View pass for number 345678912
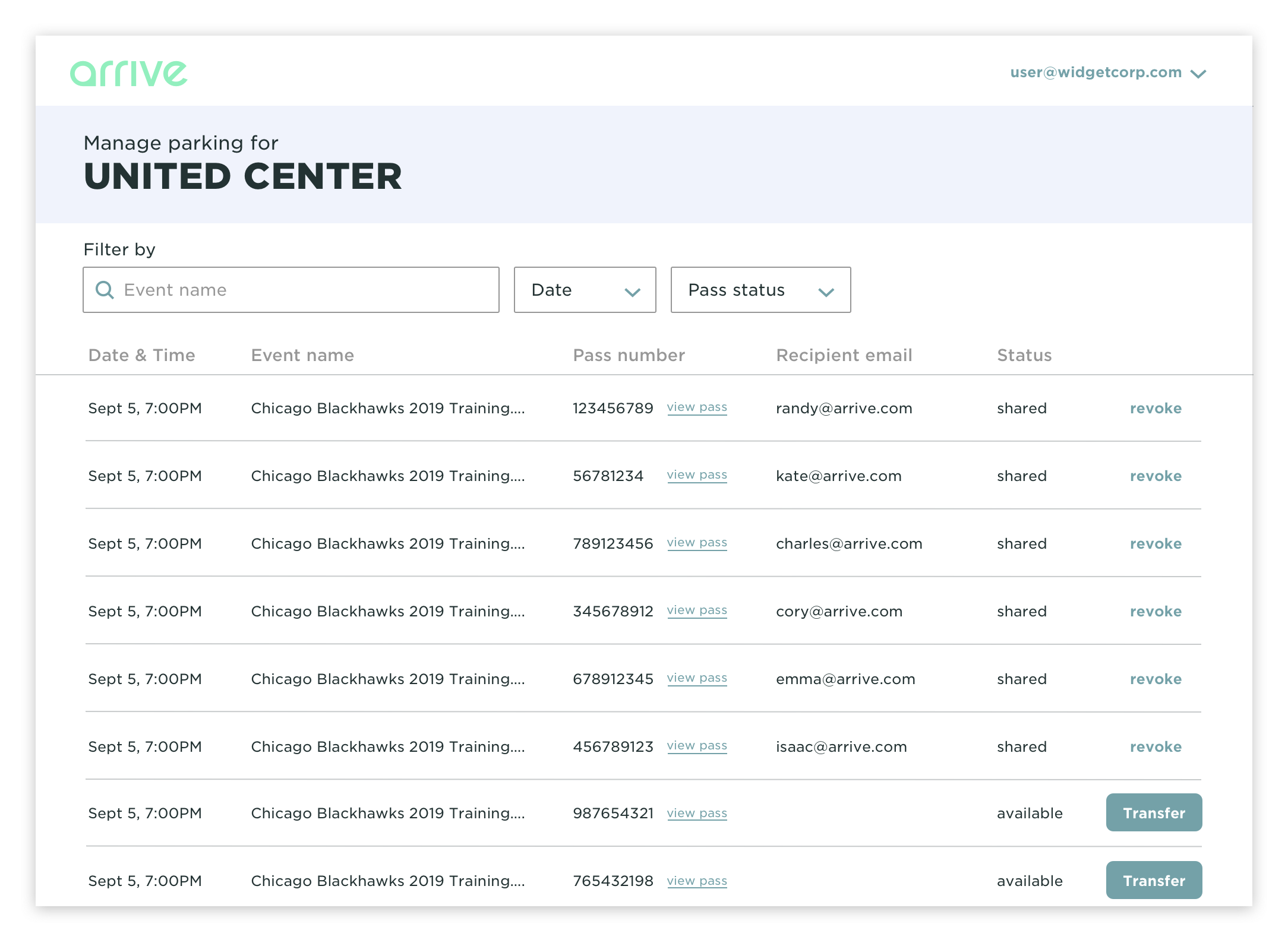The height and width of the screenshot is (943, 1288). tap(697, 610)
